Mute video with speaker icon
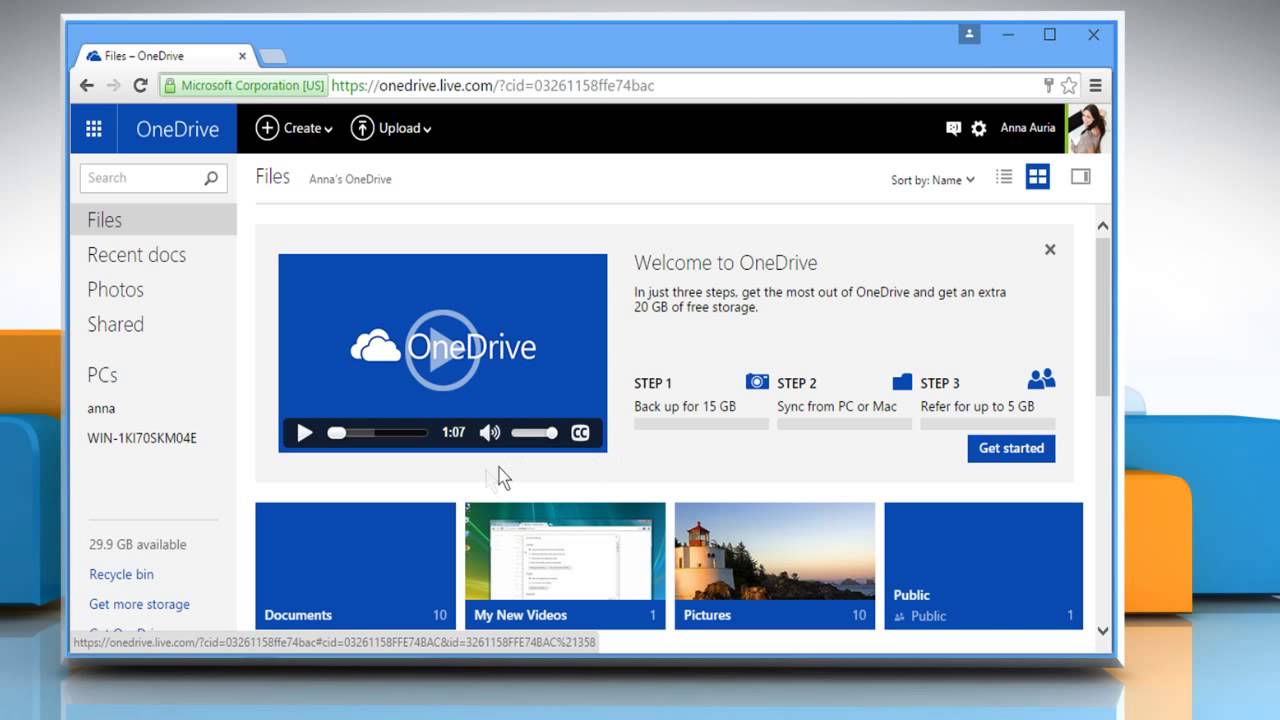Image resolution: width=1280 pixels, height=720 pixels. click(x=489, y=433)
